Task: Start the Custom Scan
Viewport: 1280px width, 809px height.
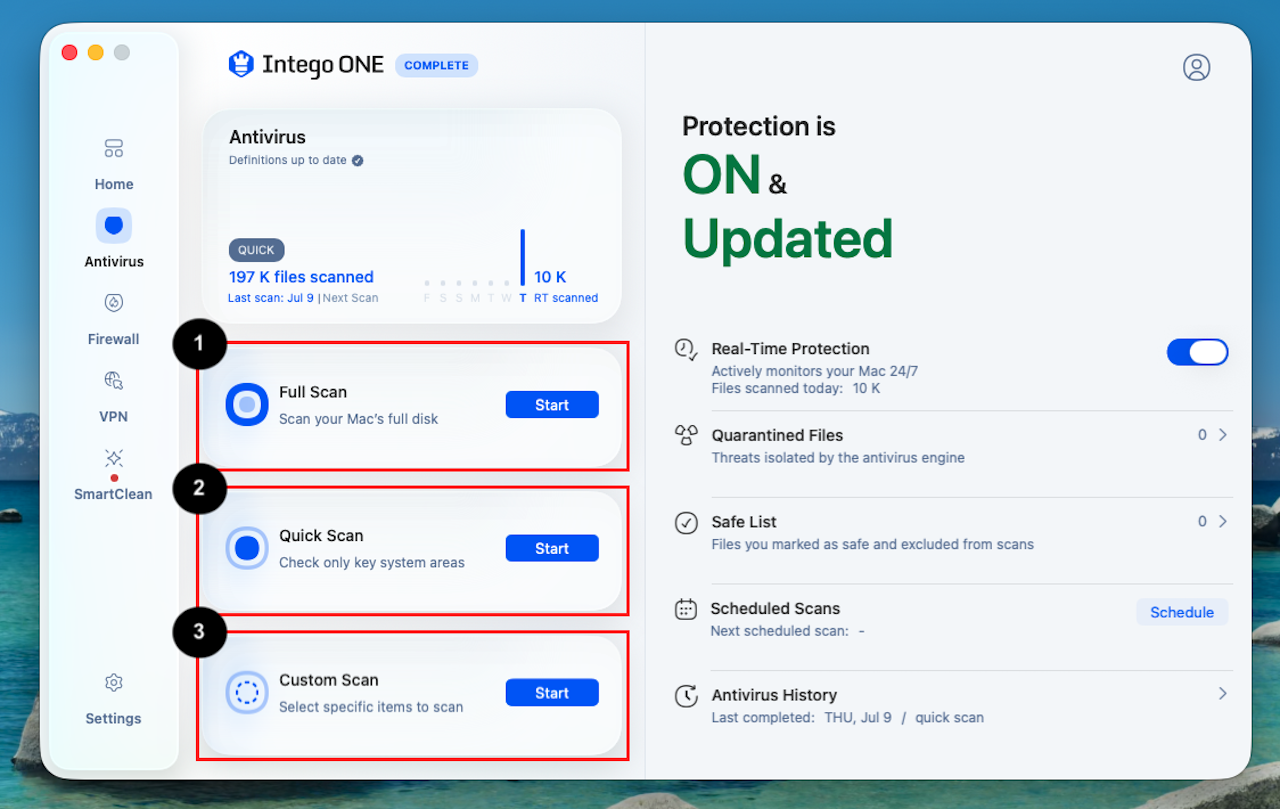Action: (552, 693)
